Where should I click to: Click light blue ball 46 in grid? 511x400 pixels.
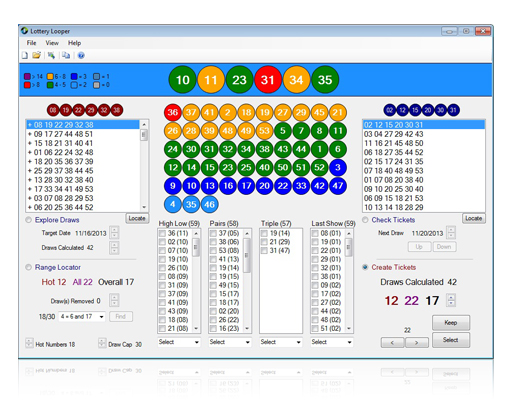(209, 204)
